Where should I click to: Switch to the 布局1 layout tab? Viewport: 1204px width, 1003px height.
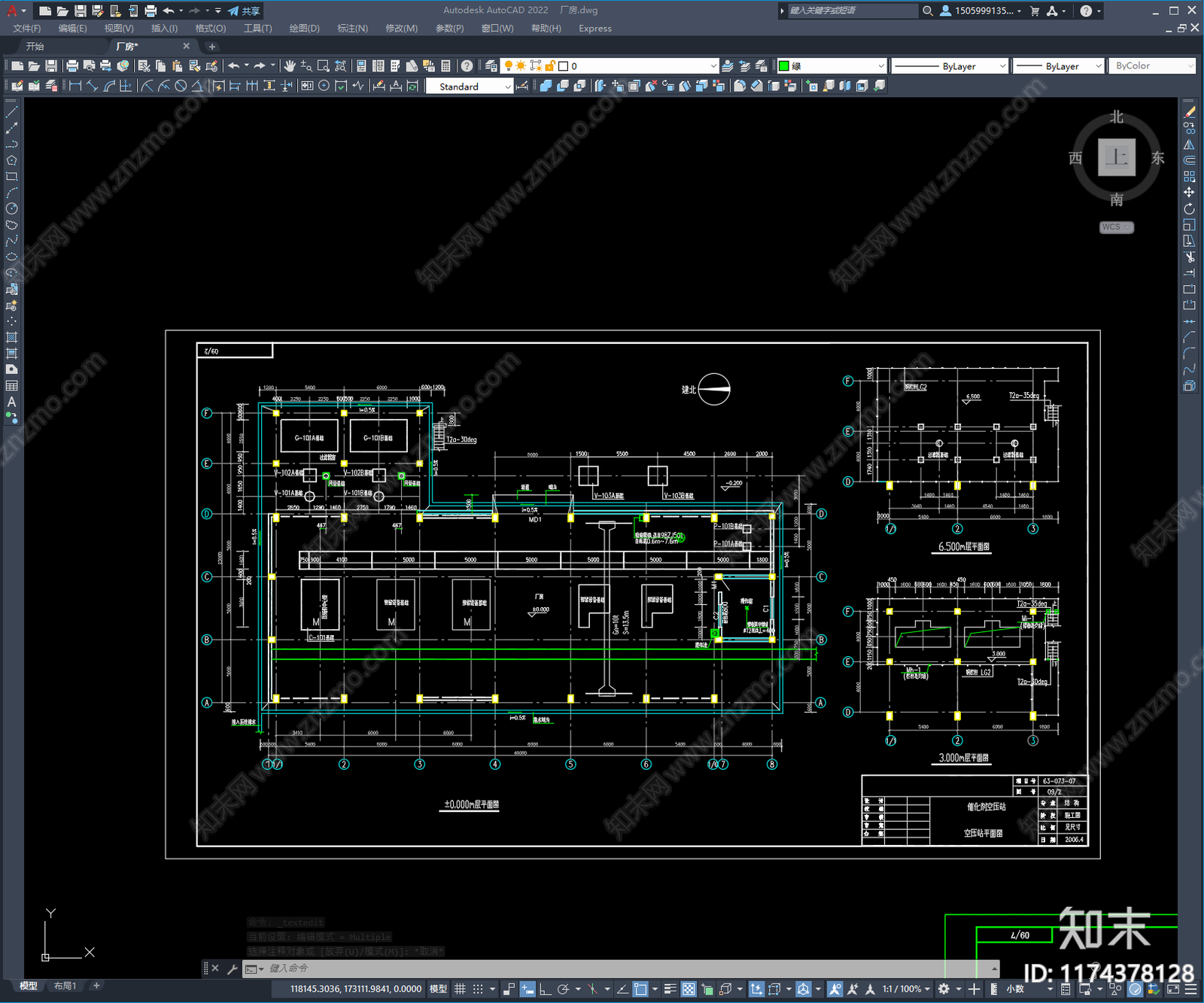click(x=65, y=986)
